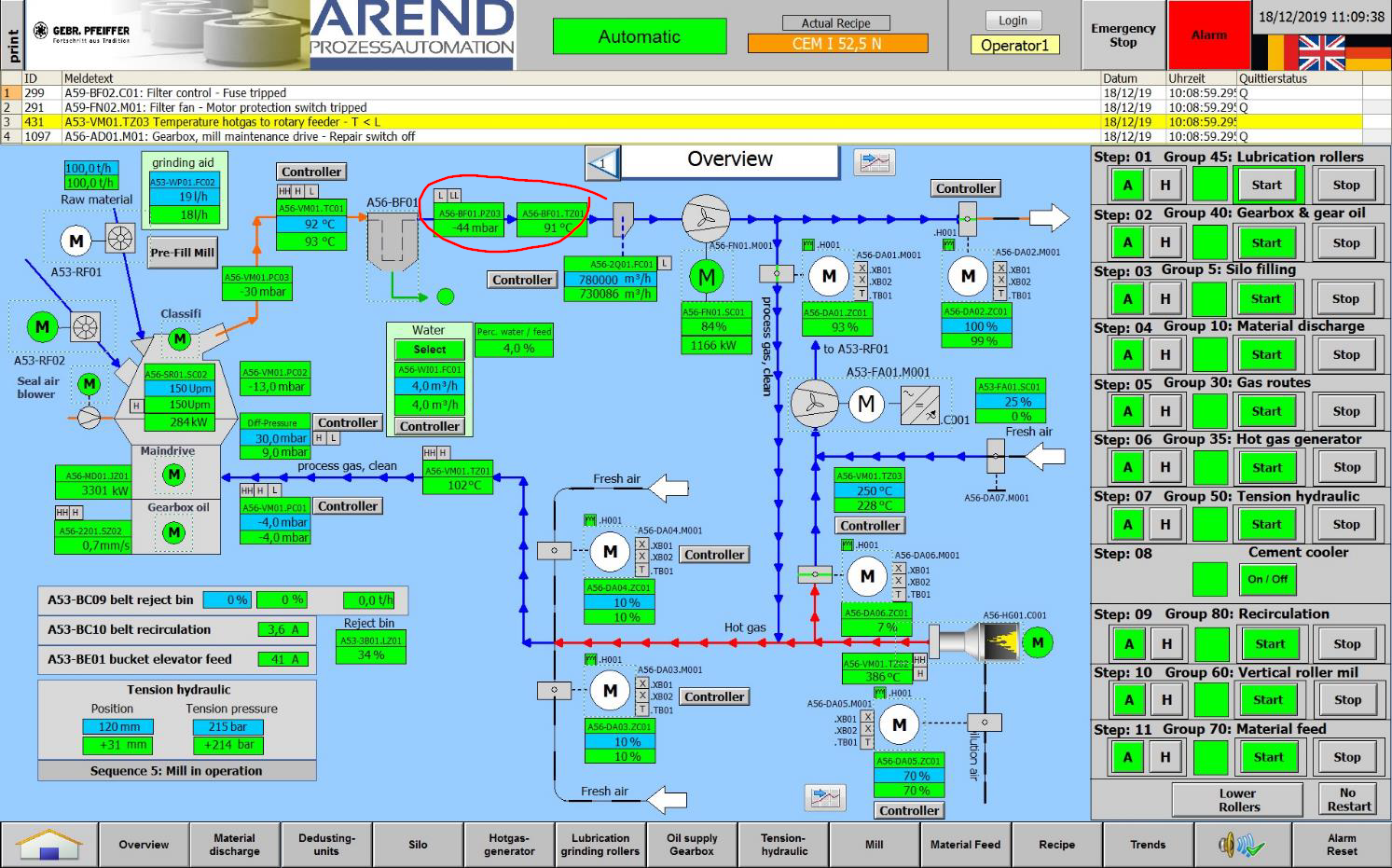1392x868 pixels.
Task: Click the home icon in bottom bar
Action: [x=49, y=845]
